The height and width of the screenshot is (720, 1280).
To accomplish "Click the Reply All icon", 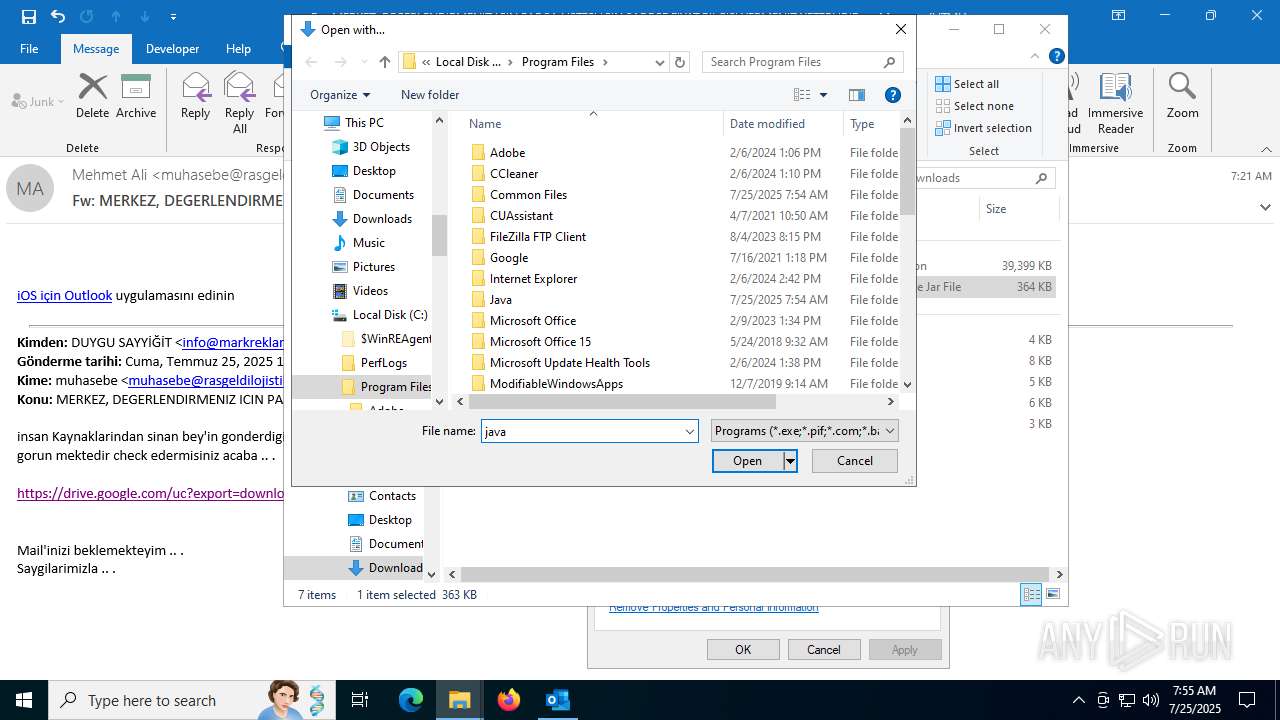I will point(239,102).
